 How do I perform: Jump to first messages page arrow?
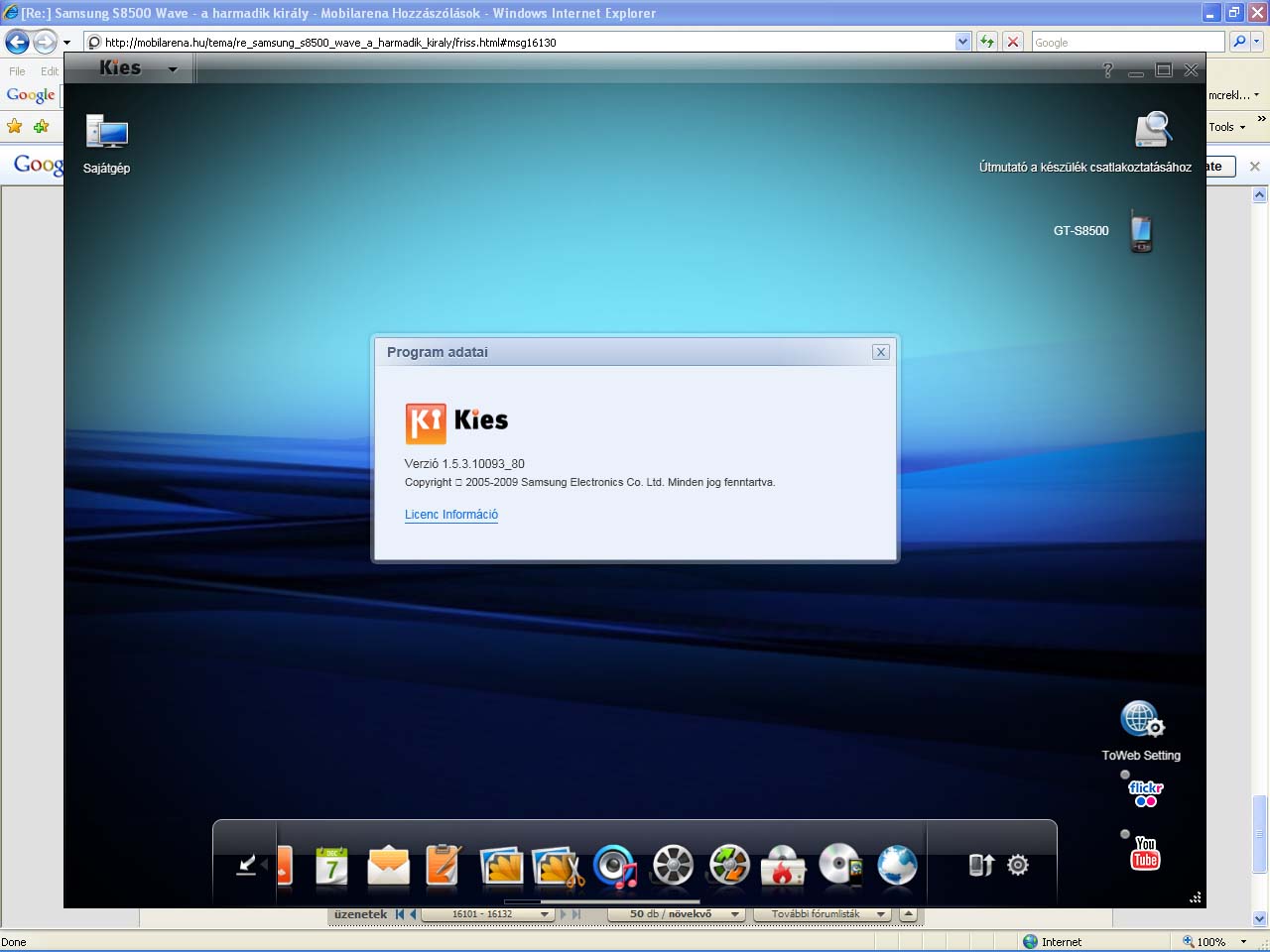click(400, 914)
